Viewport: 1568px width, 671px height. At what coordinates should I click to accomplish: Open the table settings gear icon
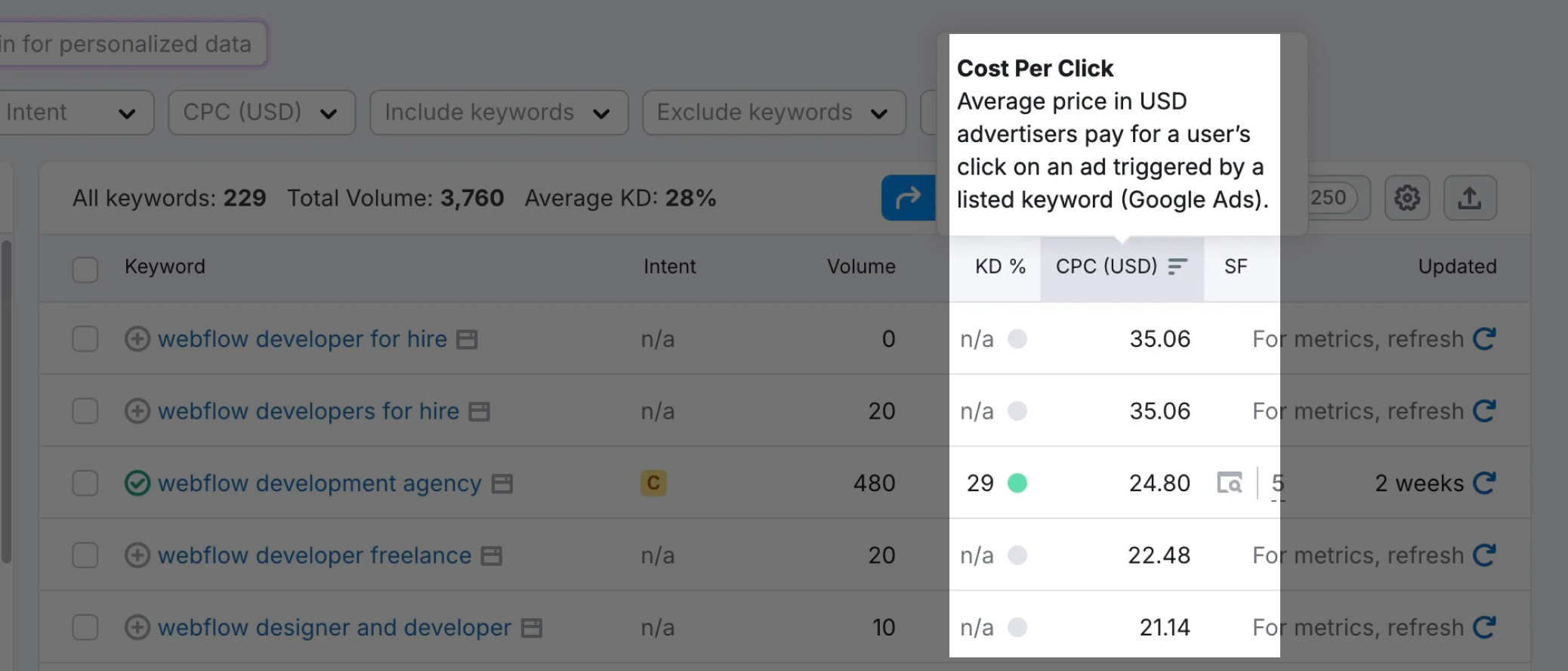(x=1406, y=198)
